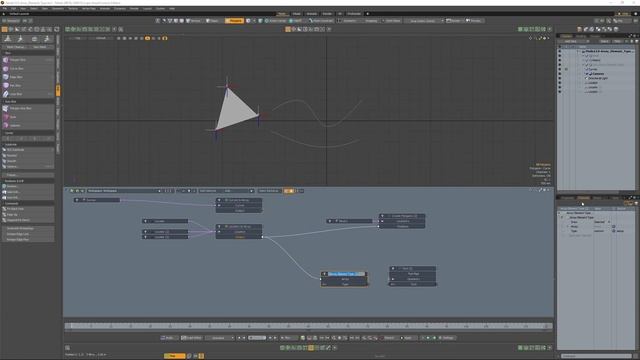The image size is (640, 360).
Task: Select the Pen Slice tool
Action: coord(28,85)
